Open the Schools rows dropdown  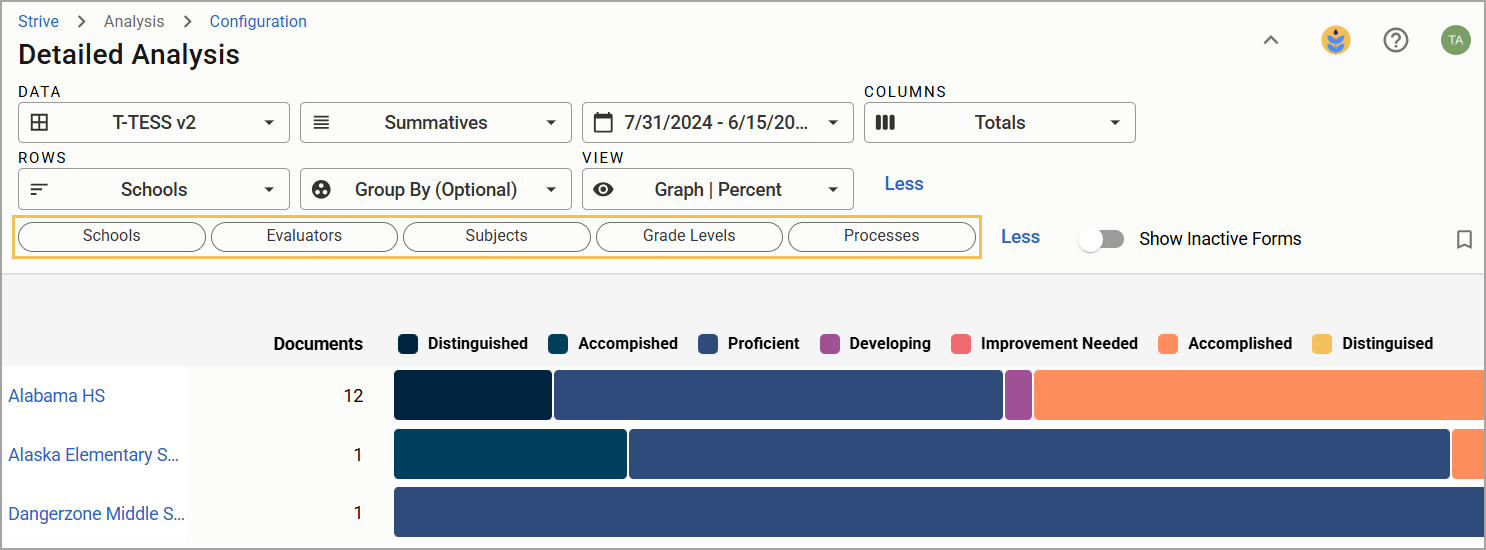tap(154, 189)
